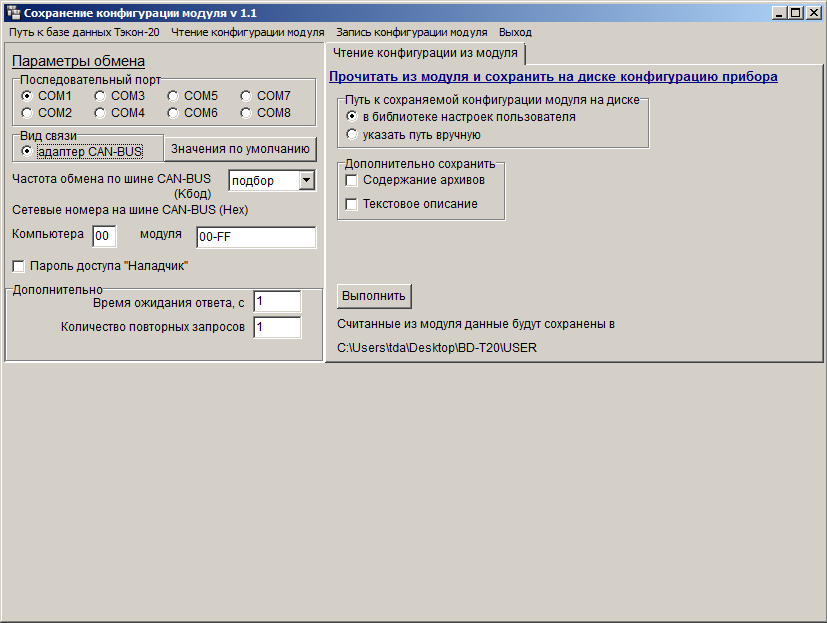This screenshot has width=827, height=623.
Task: Click the Время ожидания ответа field
Action: click(x=277, y=301)
